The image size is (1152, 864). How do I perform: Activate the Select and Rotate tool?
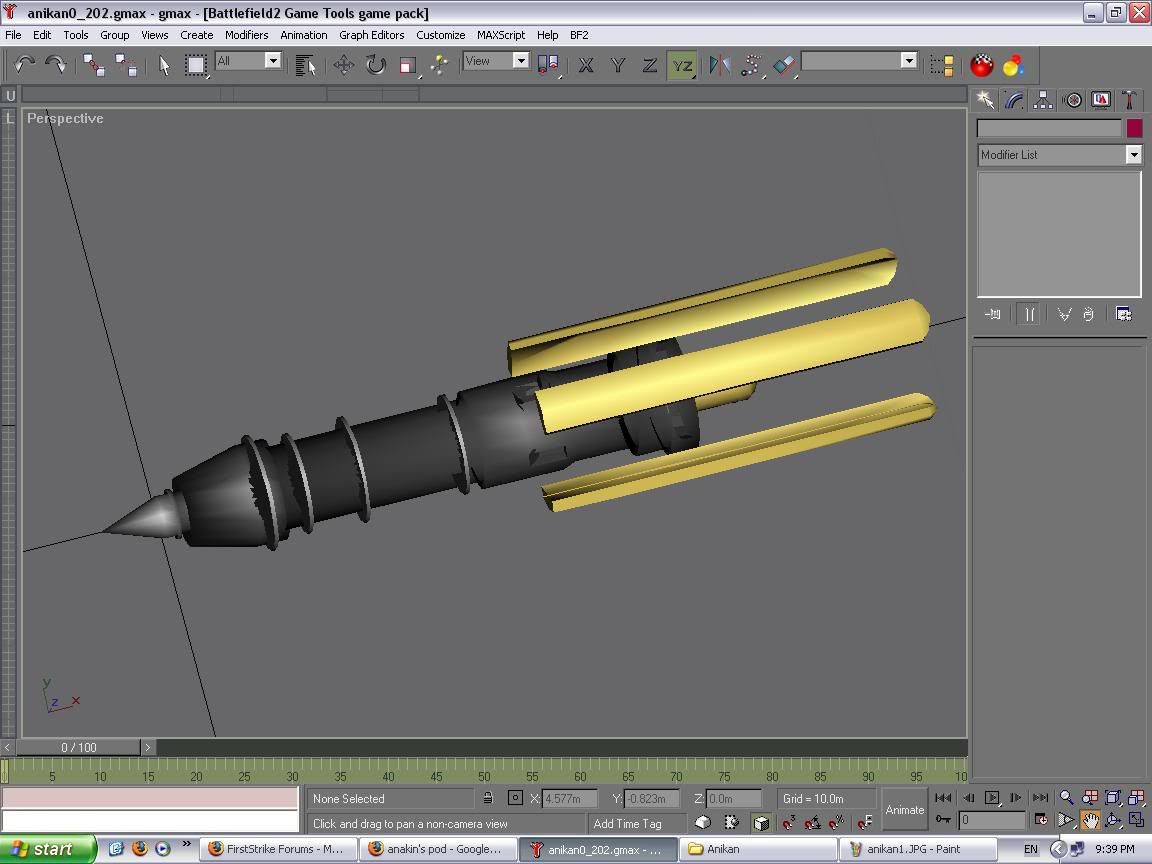pyautogui.click(x=375, y=65)
